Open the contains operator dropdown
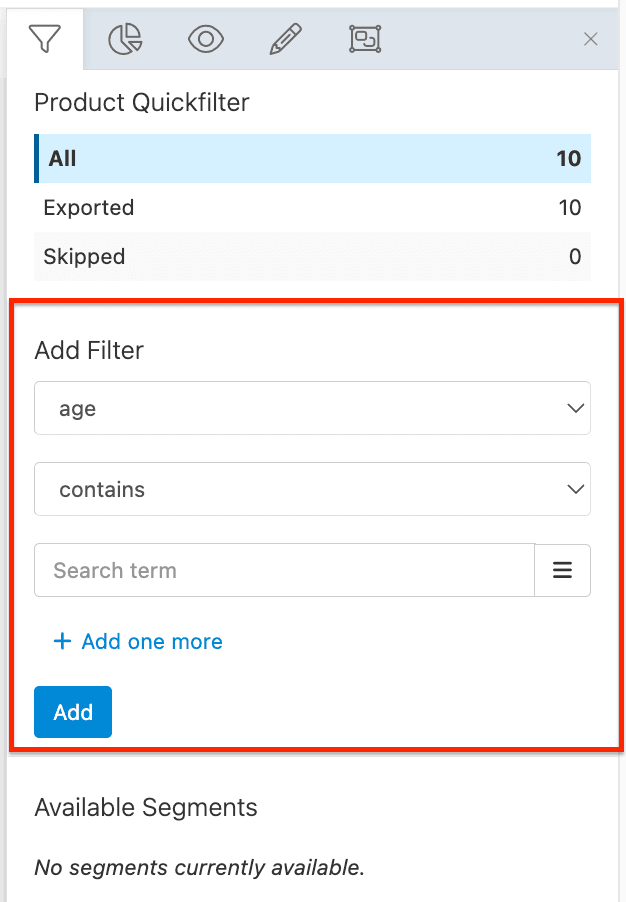The image size is (626, 902). click(x=312, y=489)
